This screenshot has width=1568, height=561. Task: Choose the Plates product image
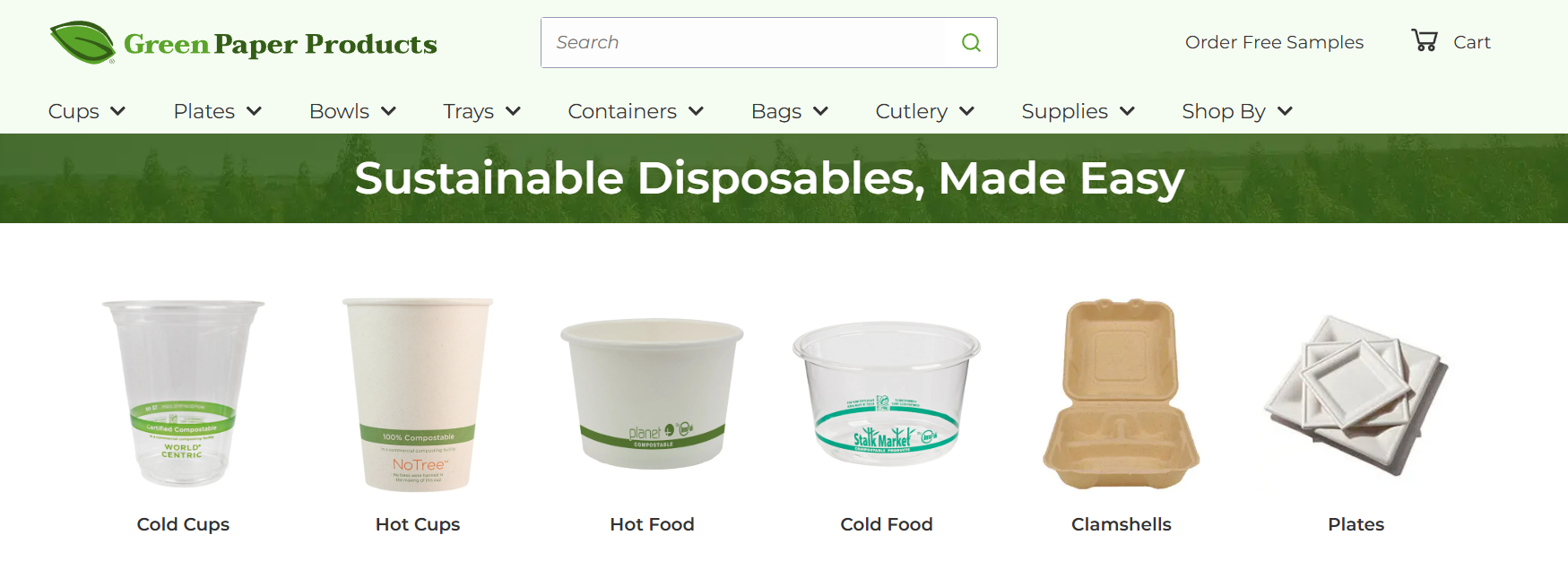coord(1356,394)
